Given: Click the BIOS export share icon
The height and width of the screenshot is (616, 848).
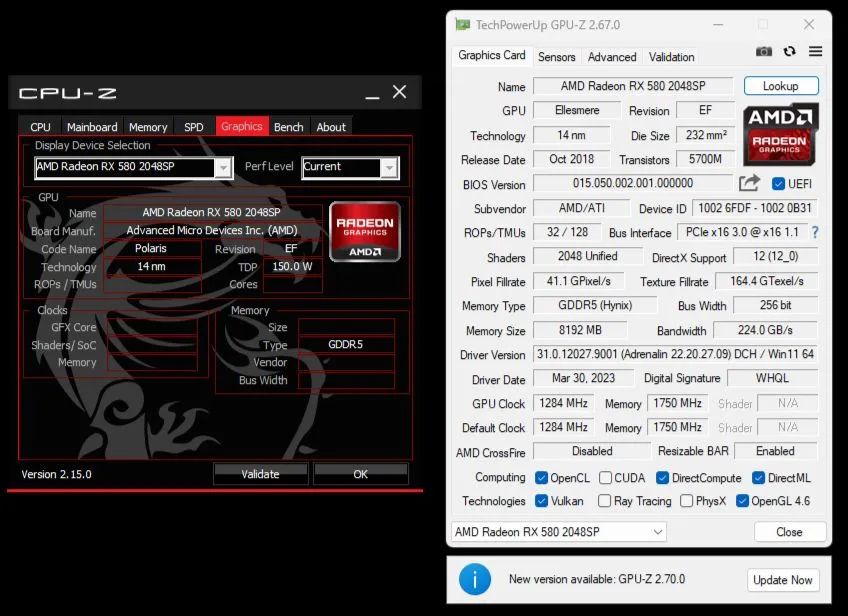Looking at the screenshot, I should pyautogui.click(x=749, y=183).
